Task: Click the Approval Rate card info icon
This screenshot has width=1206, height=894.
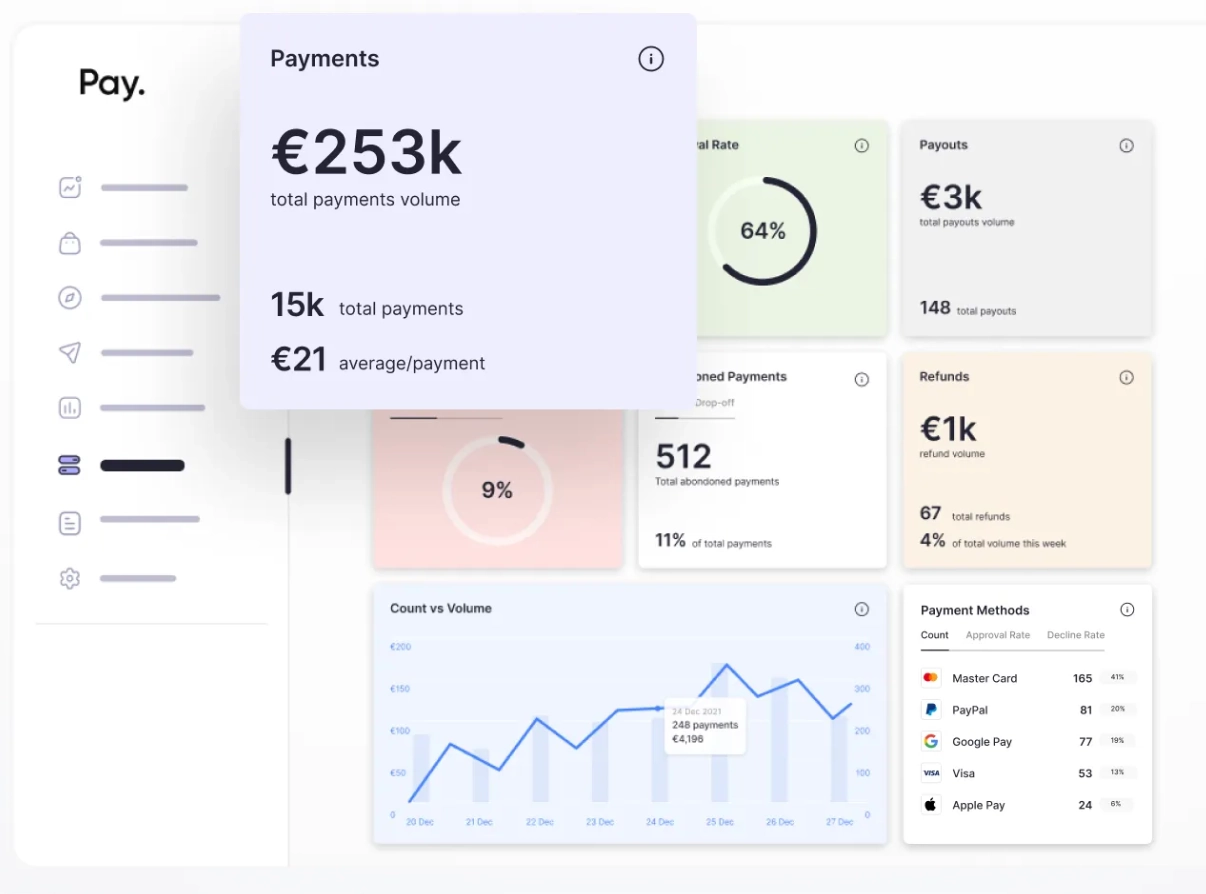Action: point(862,146)
